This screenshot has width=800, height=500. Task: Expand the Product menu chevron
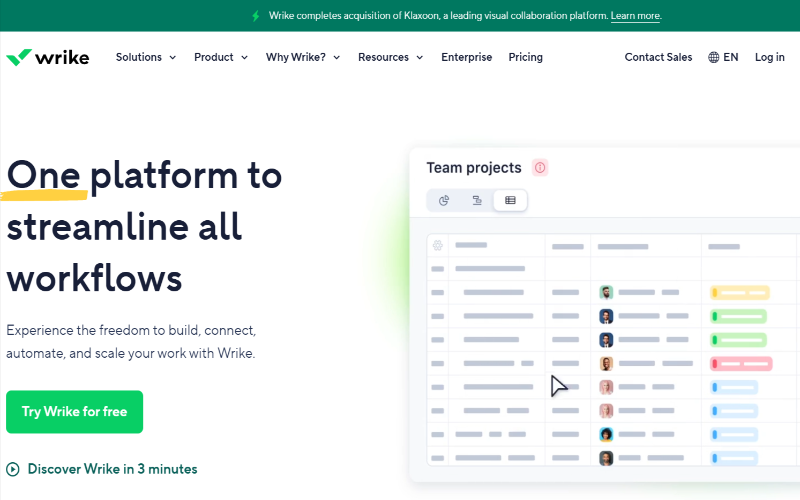(x=244, y=58)
